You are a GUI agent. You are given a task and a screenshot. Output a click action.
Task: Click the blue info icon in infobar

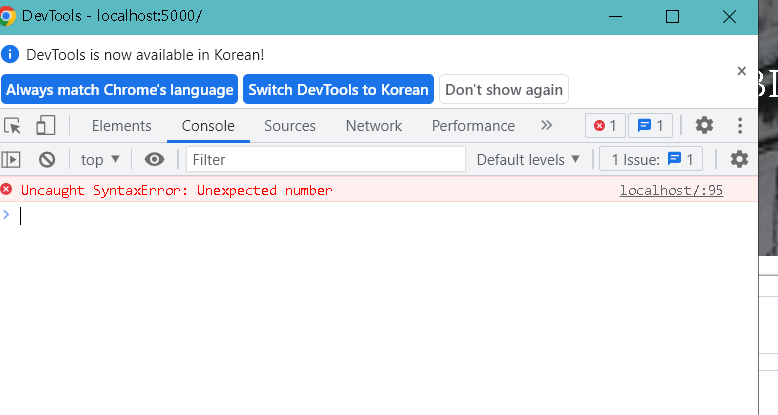tap(10, 54)
